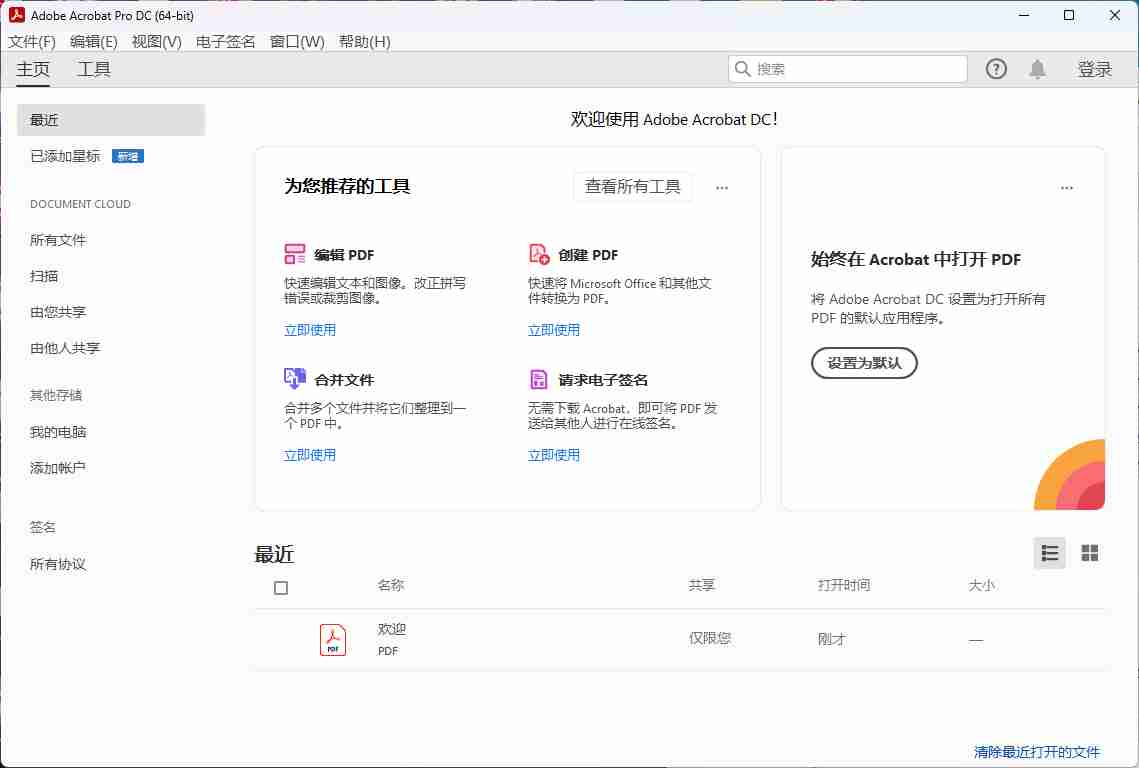Click inside the 搜索 search field
Screen dimensions: 1139x768
click(x=857, y=69)
